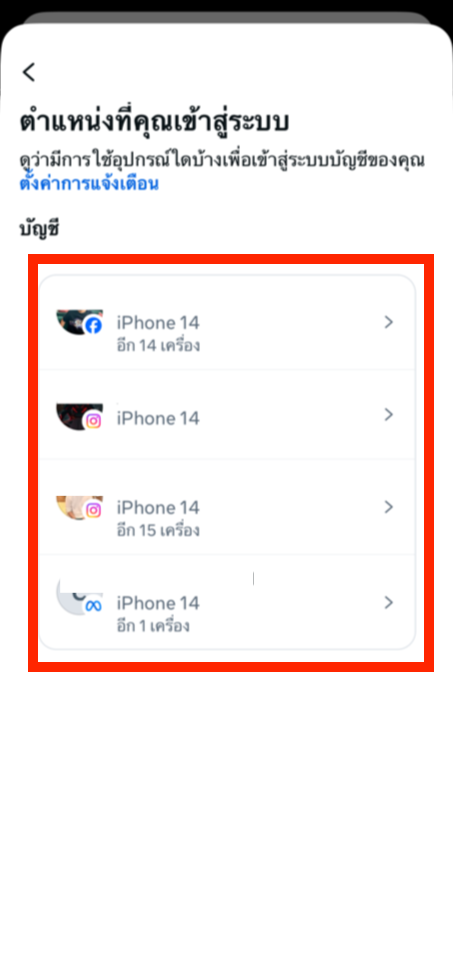This screenshot has height=980, width=453.
Task: Expand the chevron beside อีก 1 เครื่อง row
Action: pos(389,602)
